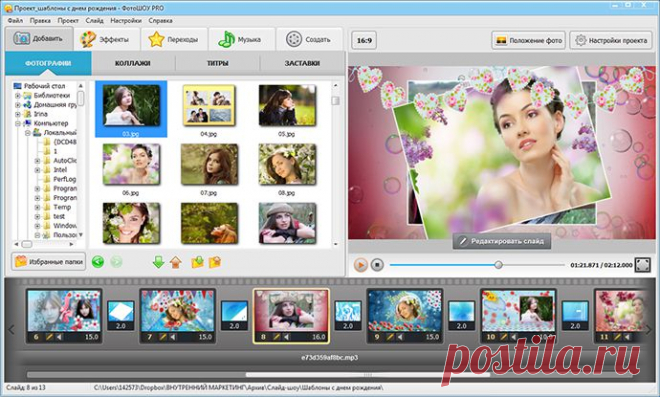Viewport: 660px width, 397px height.
Task: Open the Слайд menu
Action: point(94,20)
